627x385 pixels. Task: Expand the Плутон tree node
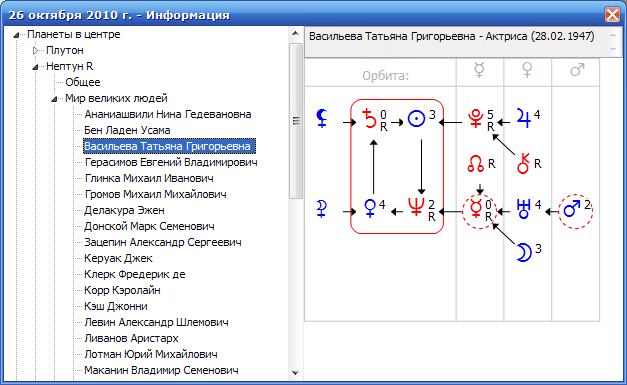coord(35,51)
